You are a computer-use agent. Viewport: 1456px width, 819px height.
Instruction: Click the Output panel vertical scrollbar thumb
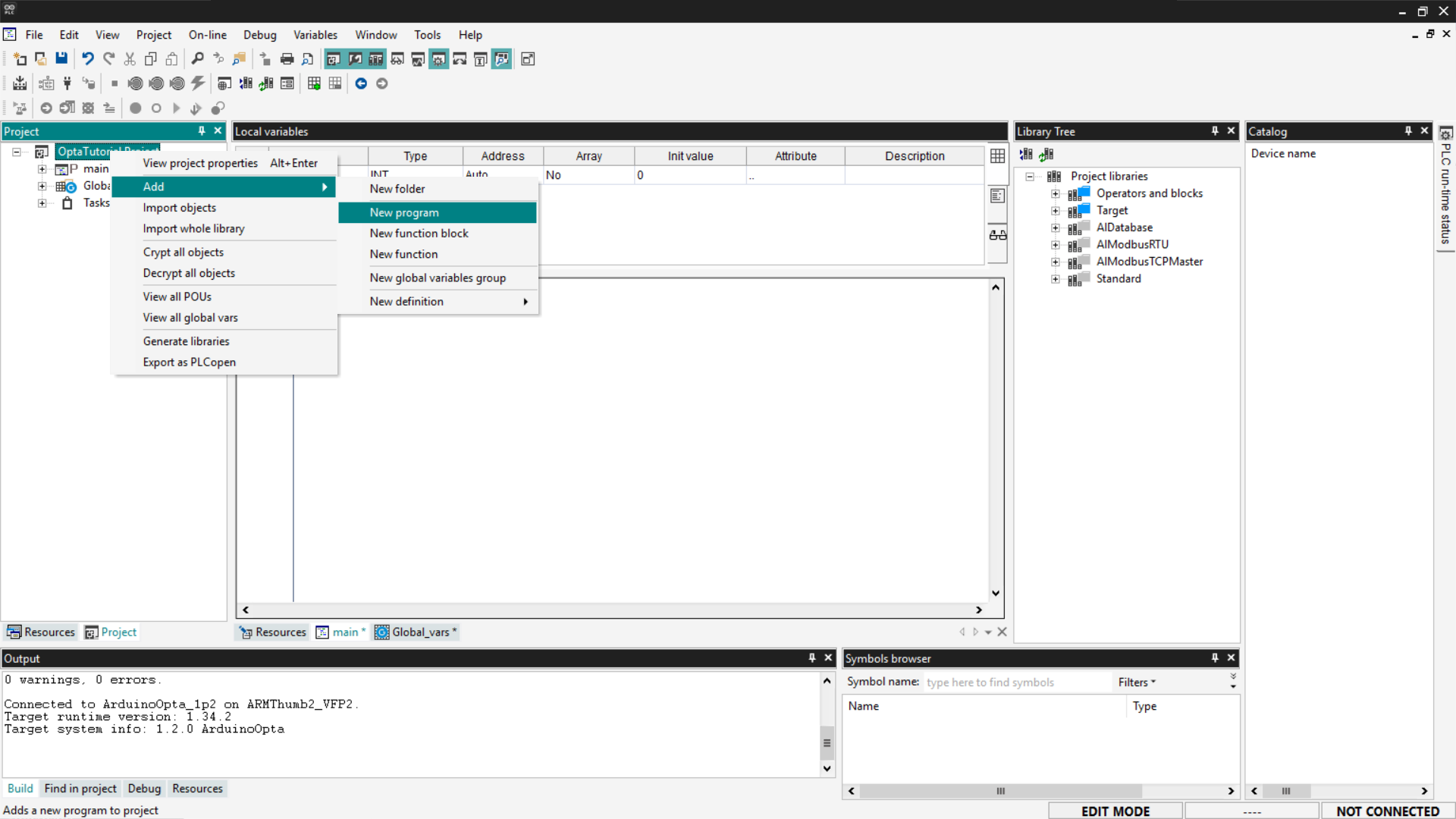click(827, 742)
